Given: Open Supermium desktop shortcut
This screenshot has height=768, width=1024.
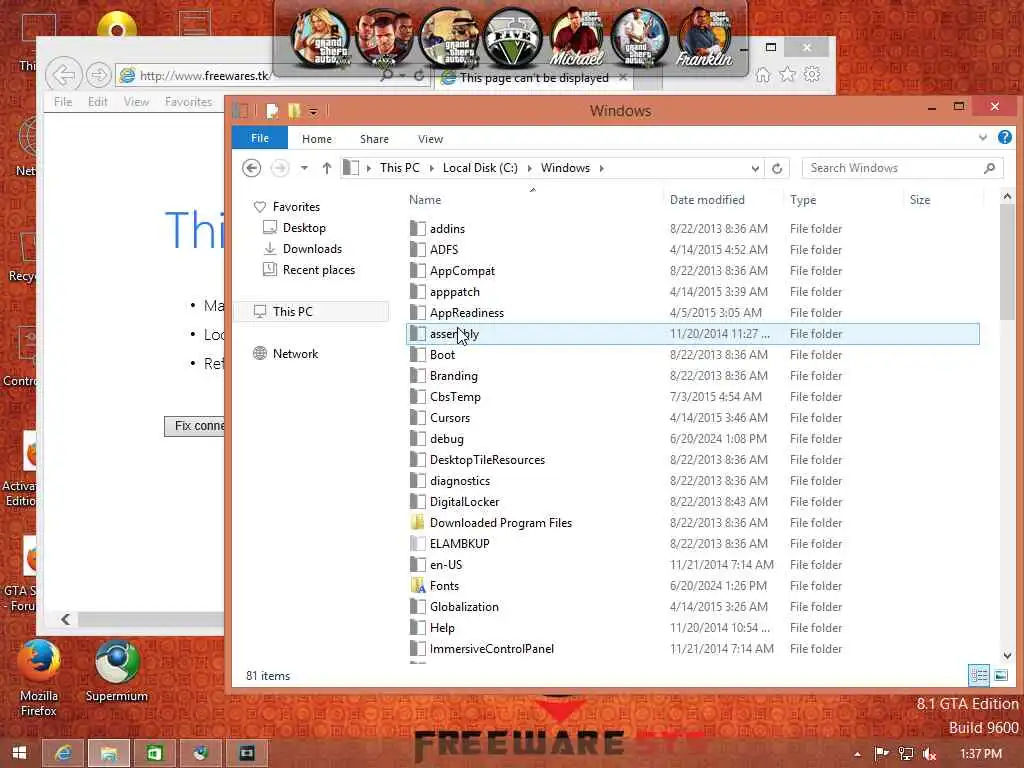Looking at the screenshot, I should [116, 672].
